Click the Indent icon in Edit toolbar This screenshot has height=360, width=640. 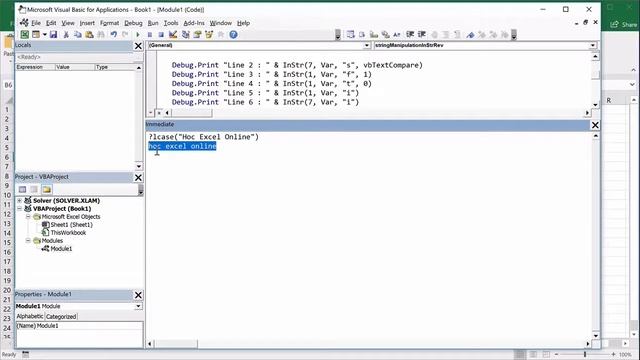[x=410, y=35]
